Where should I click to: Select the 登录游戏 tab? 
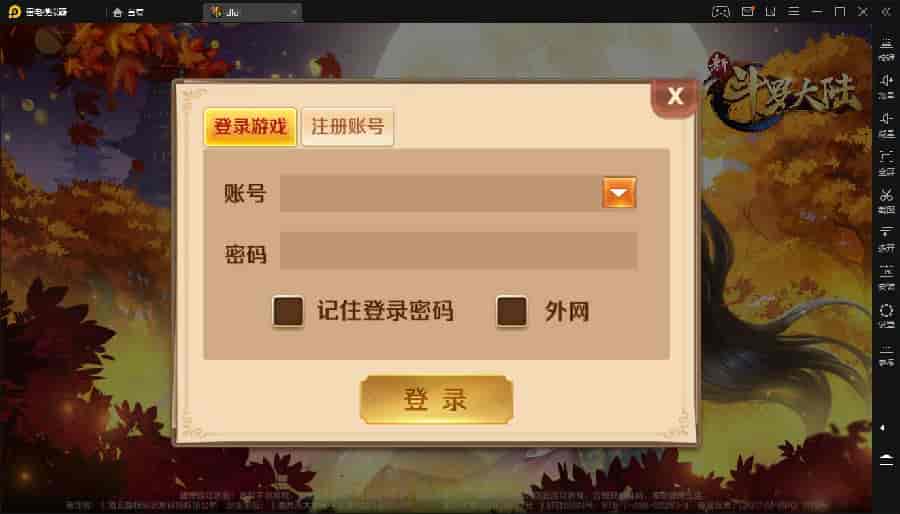click(250, 126)
